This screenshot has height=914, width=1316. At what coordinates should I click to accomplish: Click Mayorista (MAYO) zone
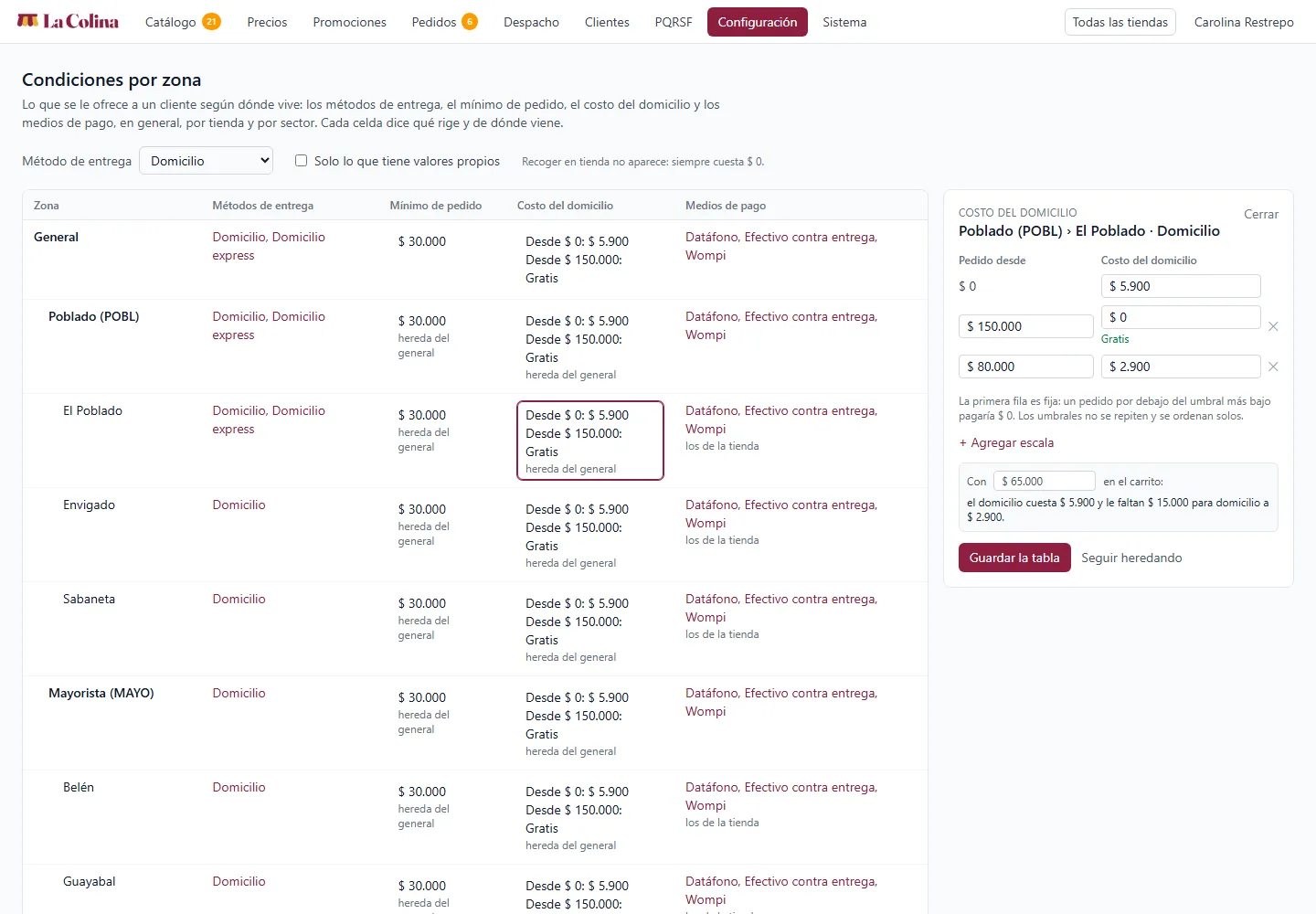(x=101, y=693)
